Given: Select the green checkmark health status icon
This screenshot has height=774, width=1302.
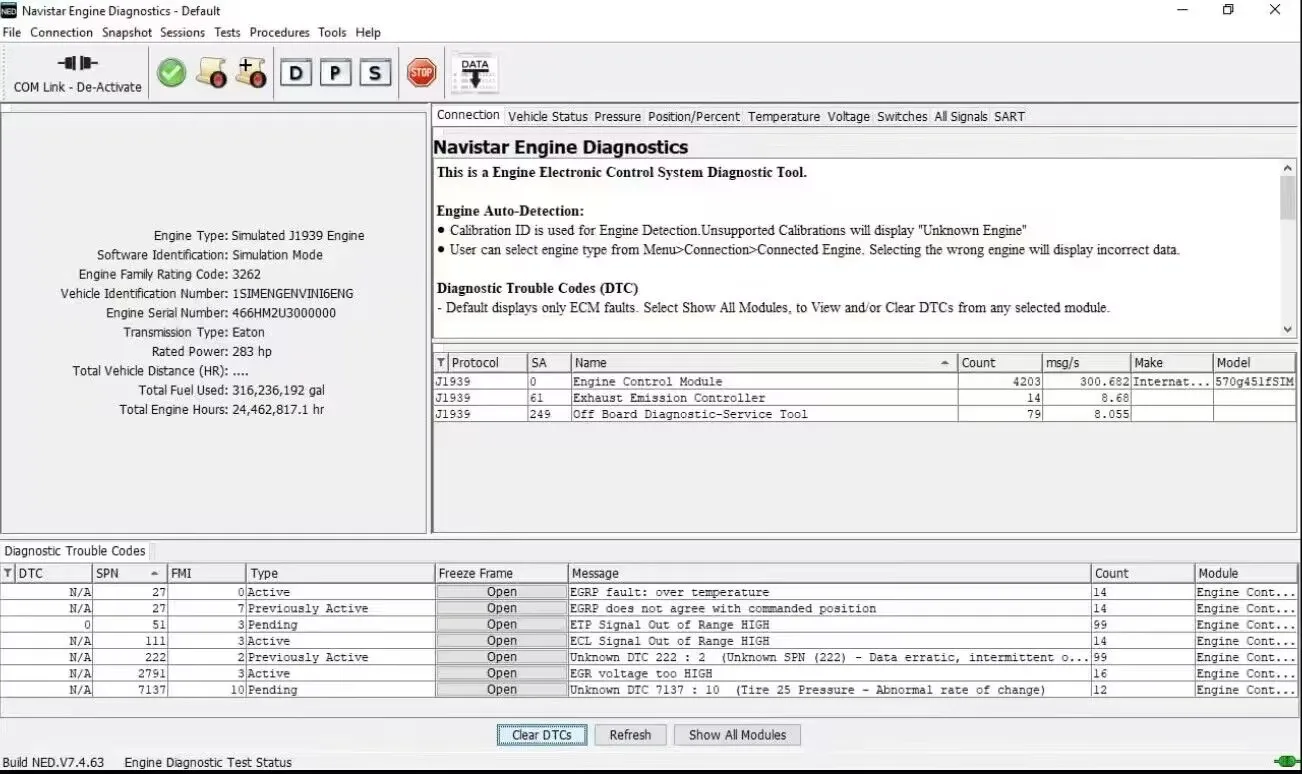Looking at the screenshot, I should pos(171,72).
